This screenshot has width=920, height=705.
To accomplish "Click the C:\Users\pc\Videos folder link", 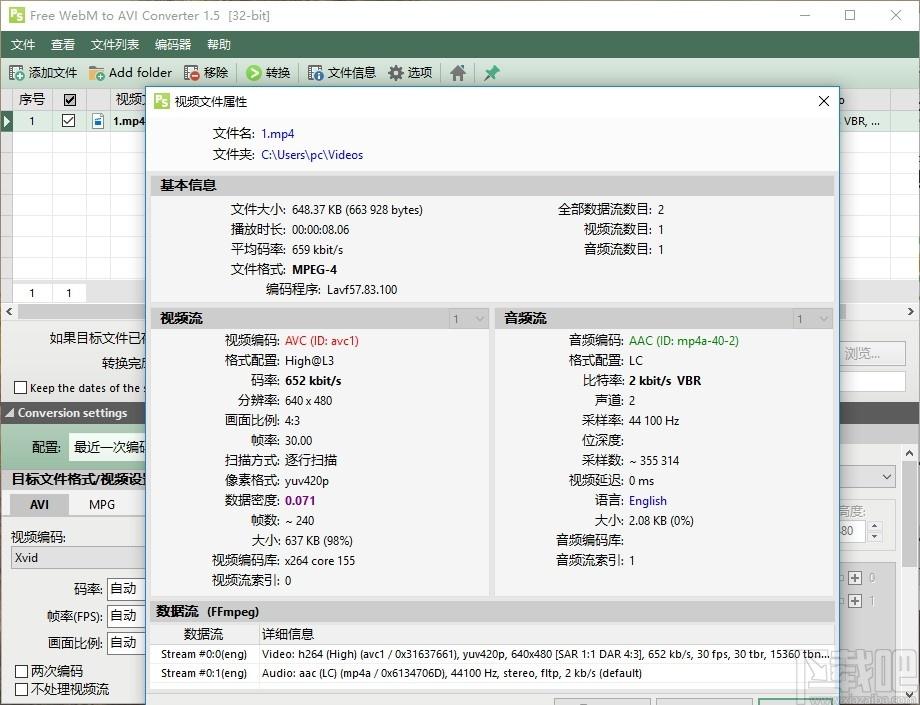I will pyautogui.click(x=312, y=155).
